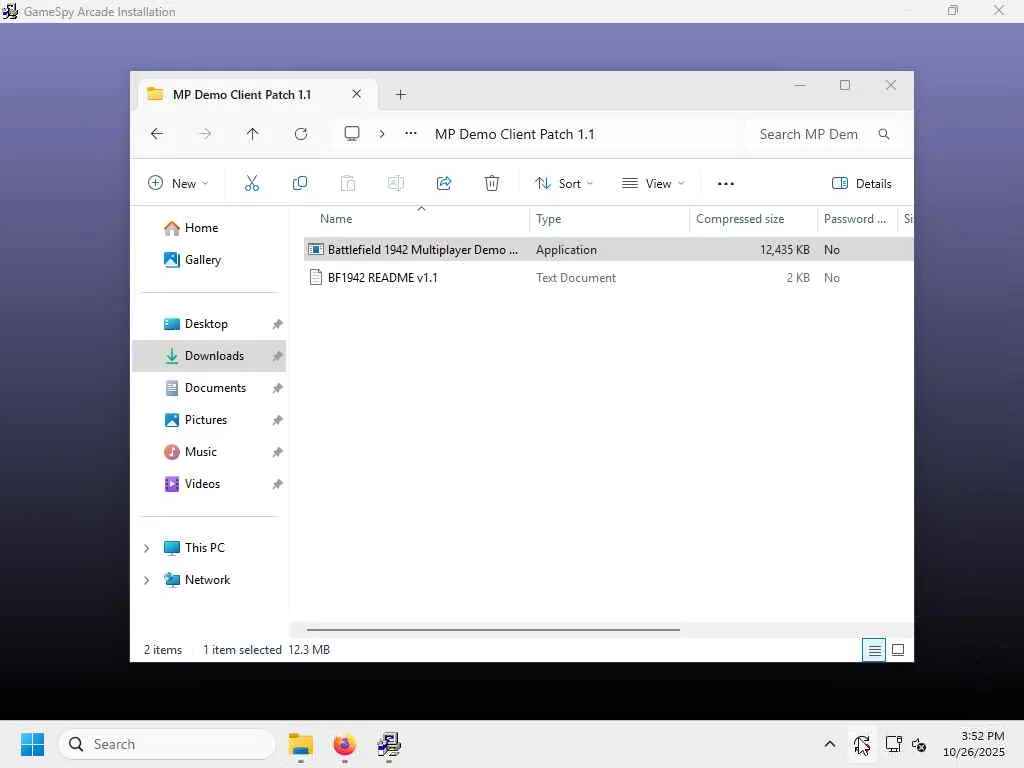The image size is (1024, 768).
Task: Open Documents in the sidebar
Action: click(x=216, y=388)
